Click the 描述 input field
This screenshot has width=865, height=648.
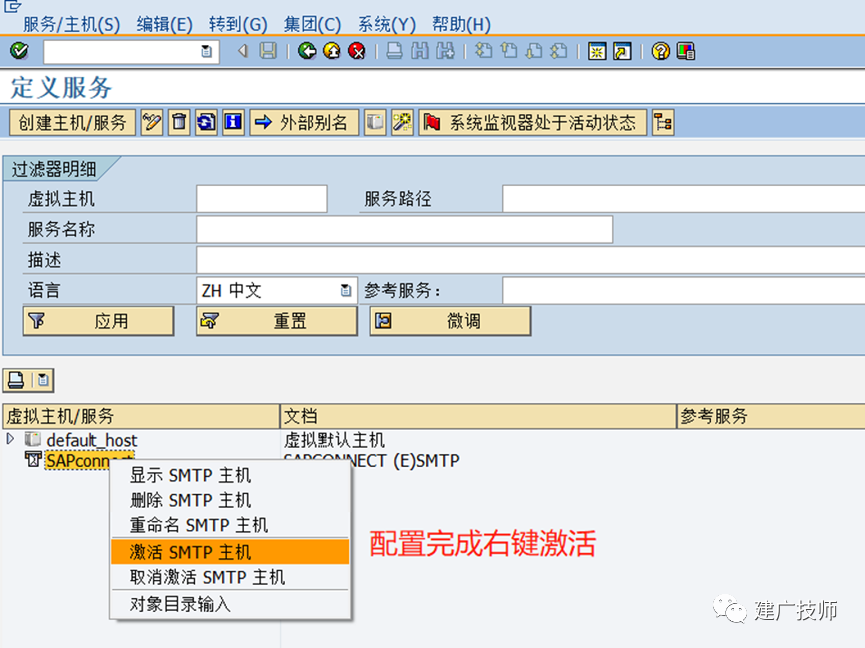pyautogui.click(x=531, y=260)
